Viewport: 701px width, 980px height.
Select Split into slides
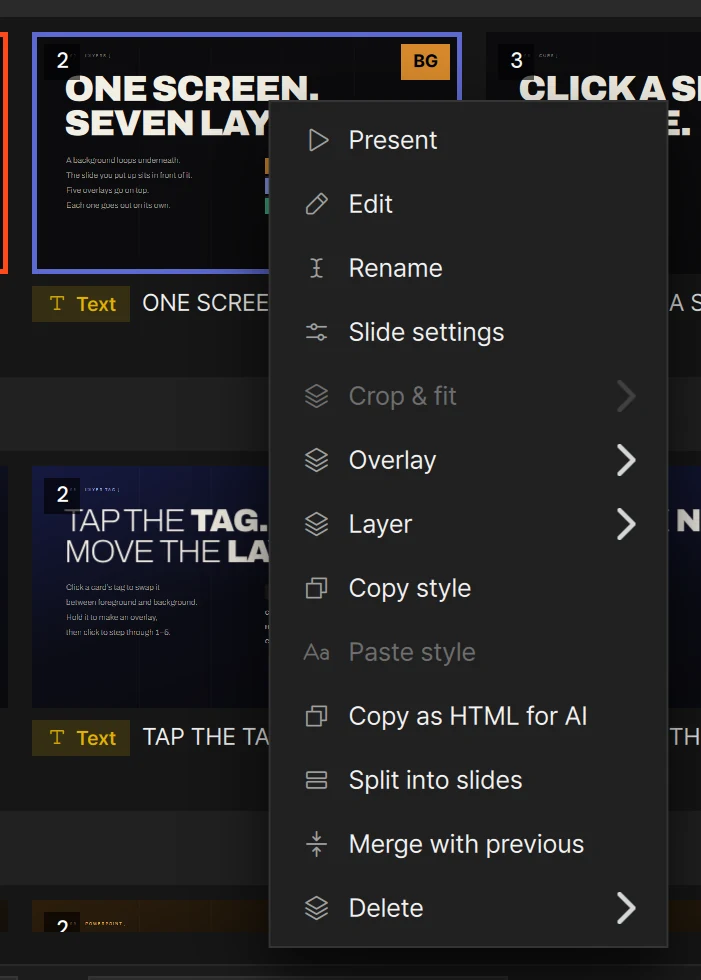pos(468,780)
